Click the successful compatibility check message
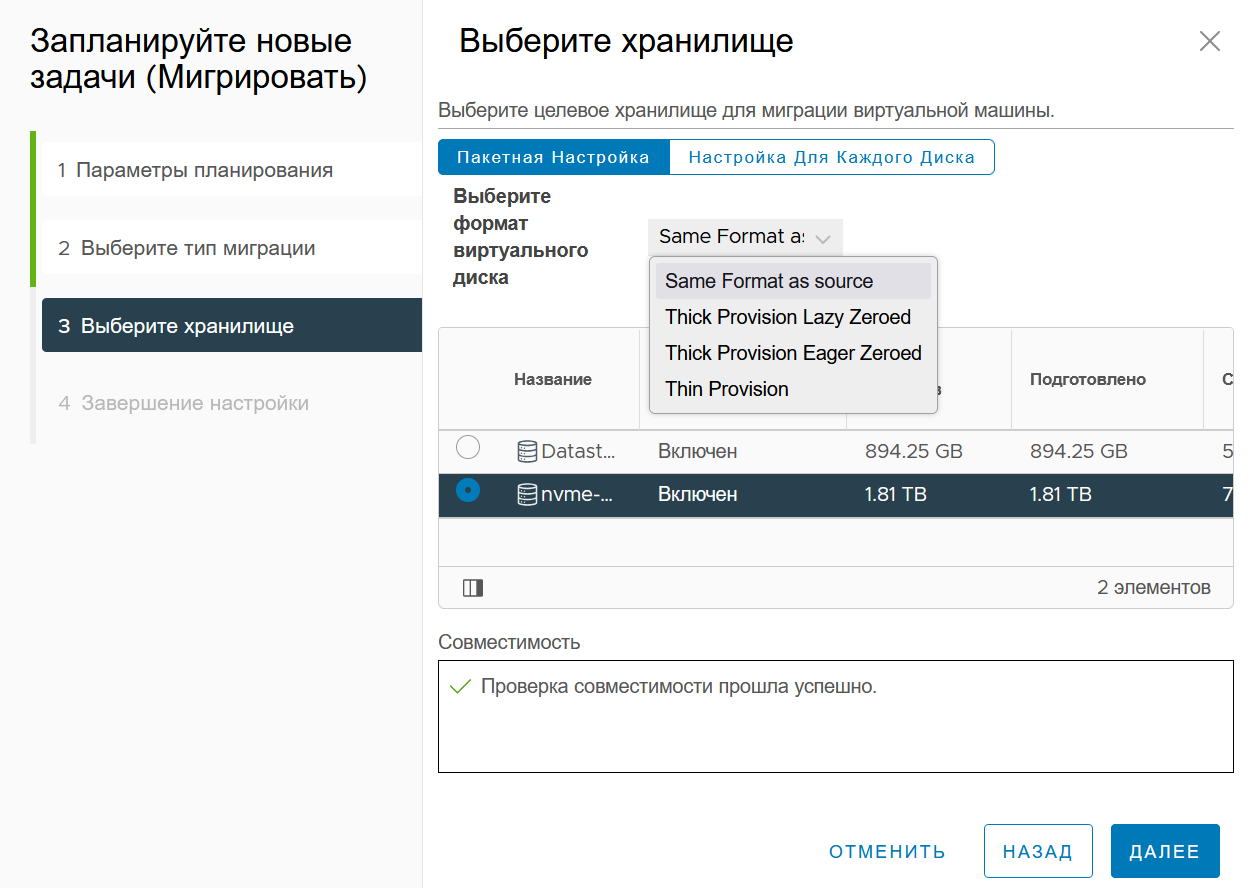This screenshot has height=888, width=1250. click(x=679, y=687)
